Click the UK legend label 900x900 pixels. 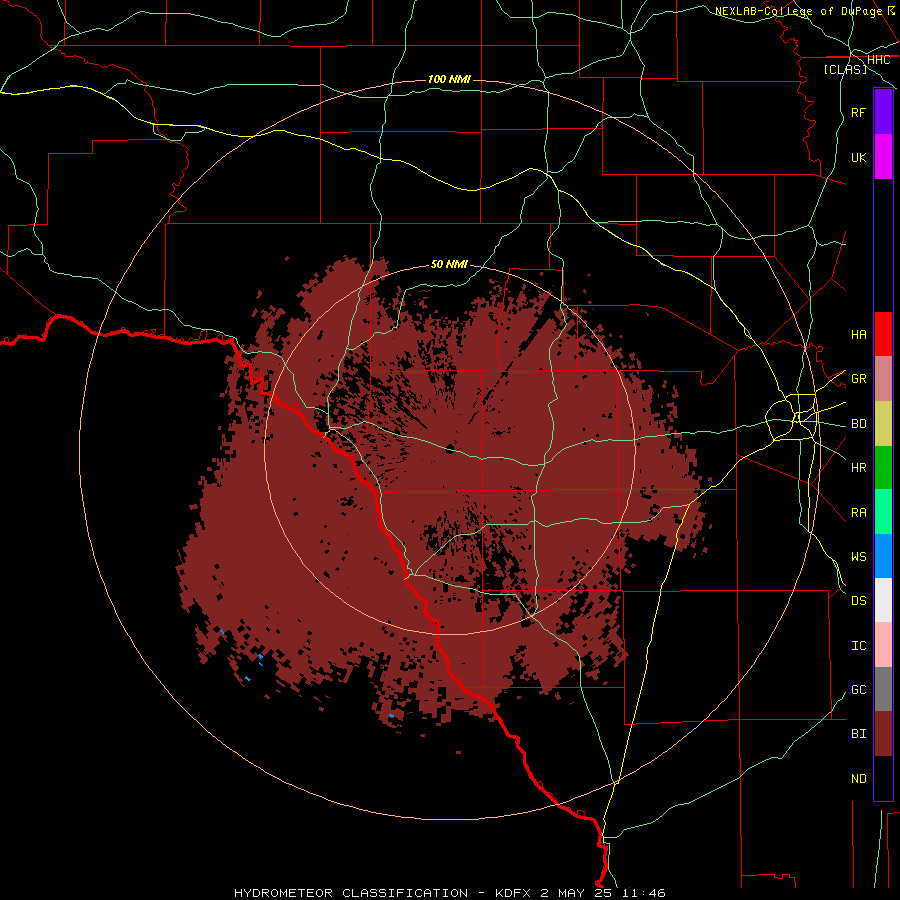[859, 157]
